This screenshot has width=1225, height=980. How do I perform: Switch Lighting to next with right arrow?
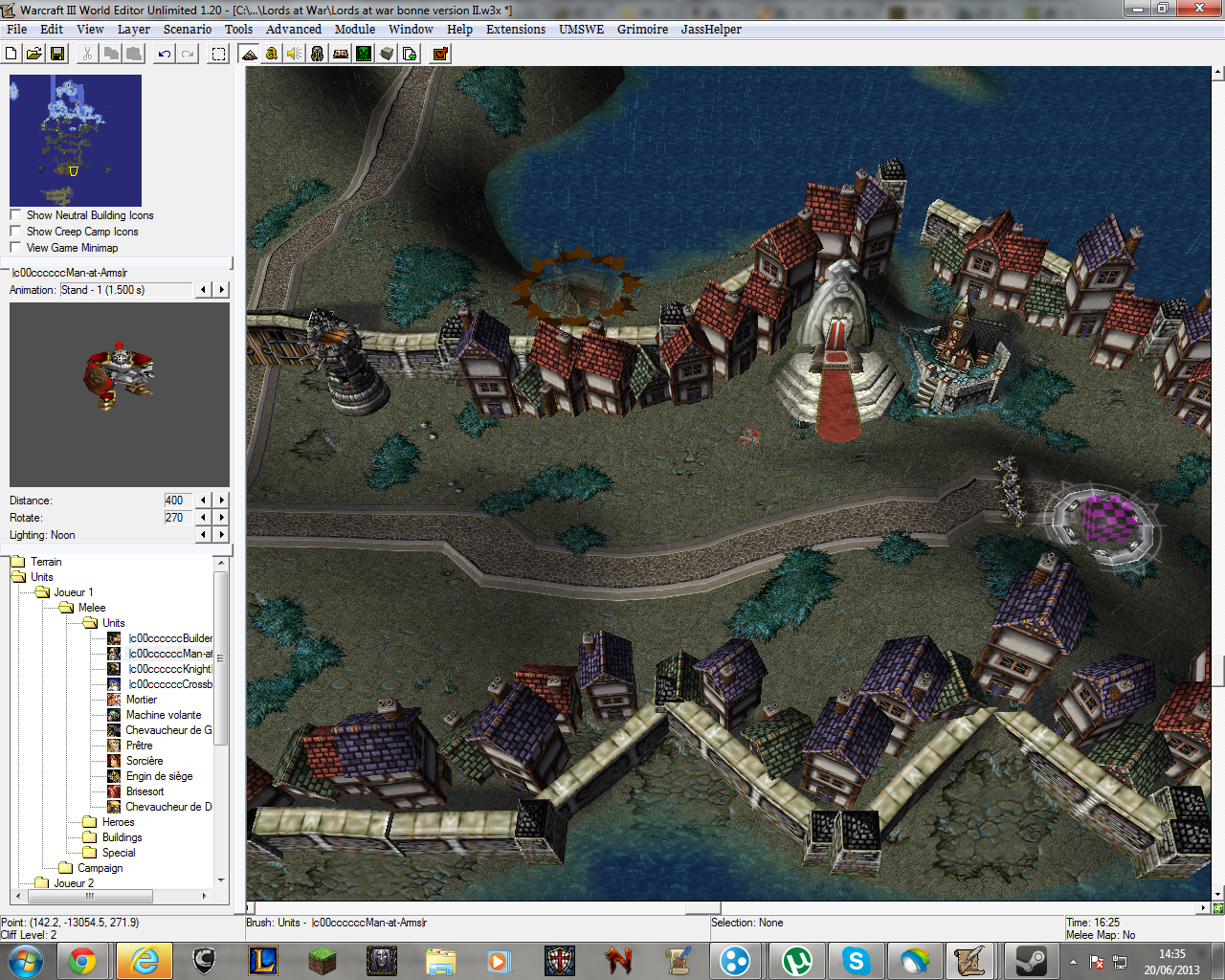tap(222, 534)
